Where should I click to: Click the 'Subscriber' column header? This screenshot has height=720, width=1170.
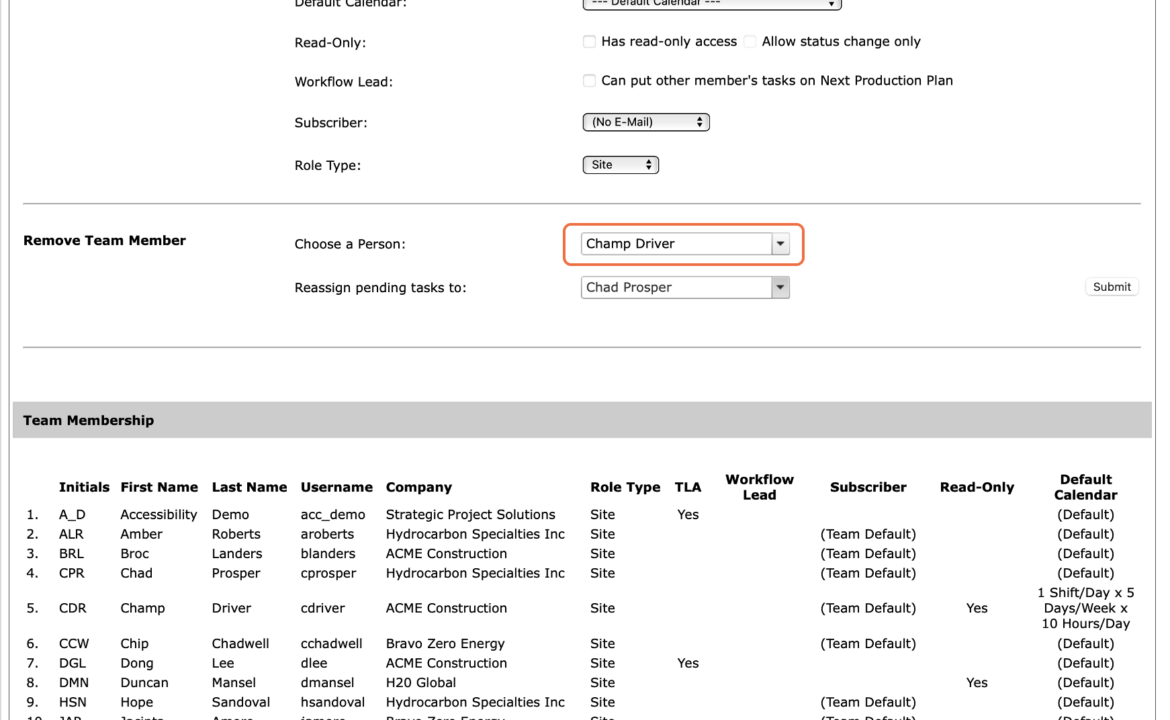click(x=868, y=487)
